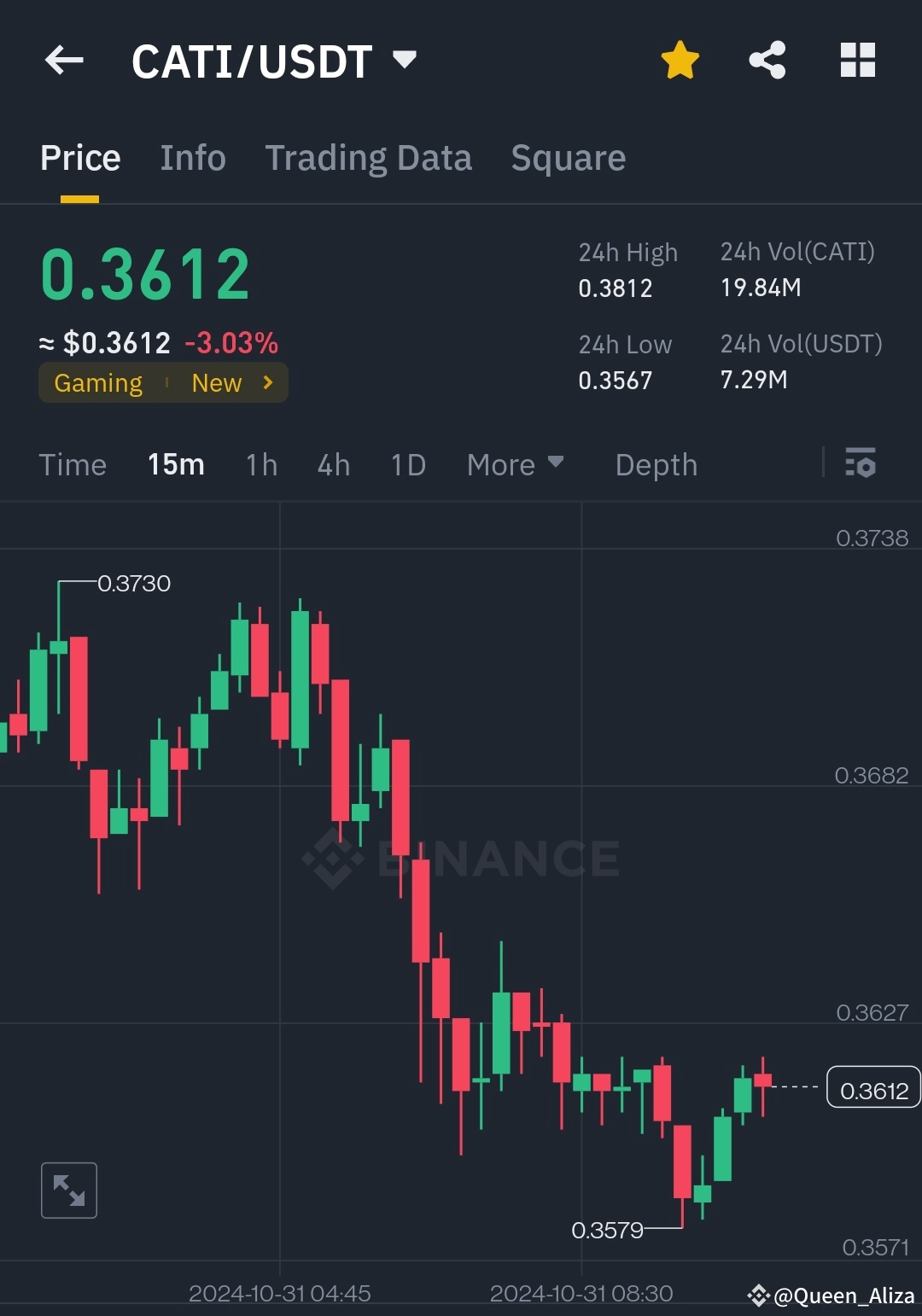The height and width of the screenshot is (1316, 922).
Task: Enable the 4h candle timeframe
Action: 333,464
